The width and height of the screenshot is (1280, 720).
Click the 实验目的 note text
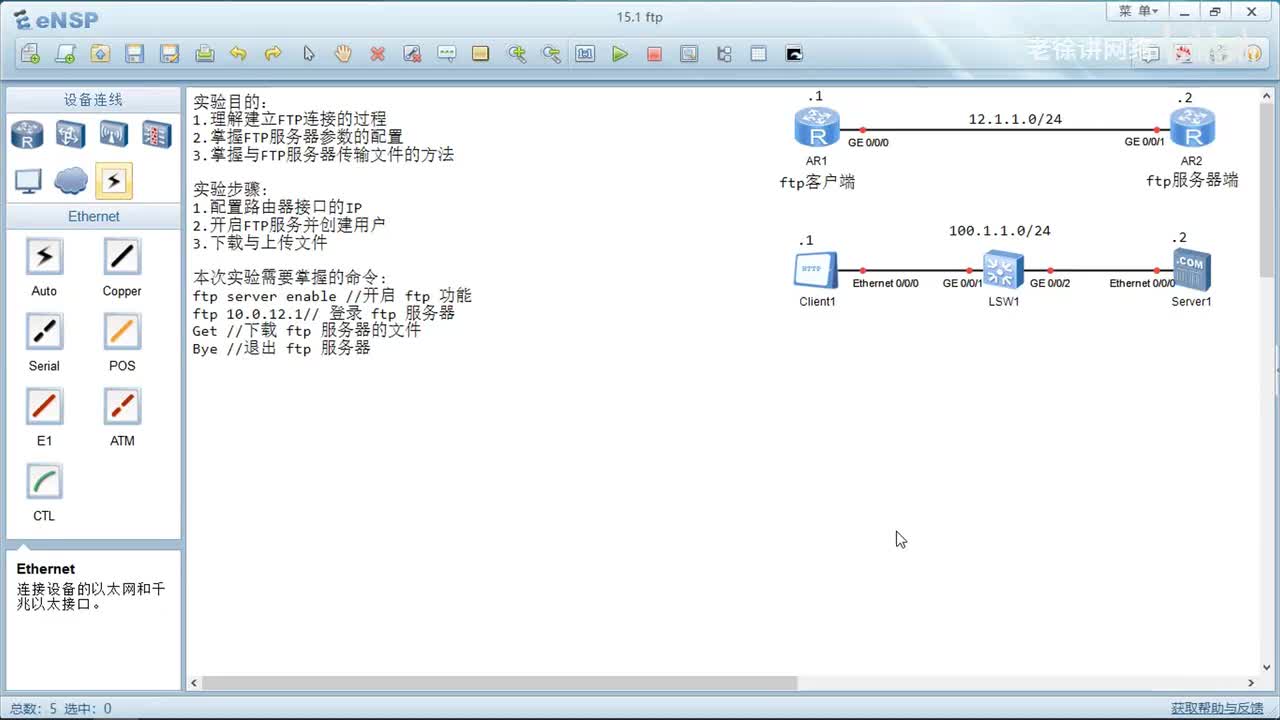coord(231,102)
